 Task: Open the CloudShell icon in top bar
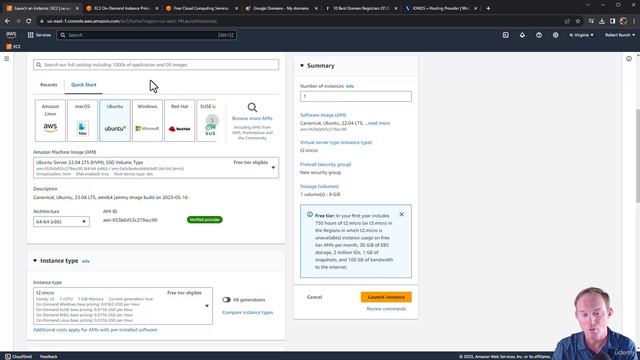pyautogui.click(x=505, y=35)
